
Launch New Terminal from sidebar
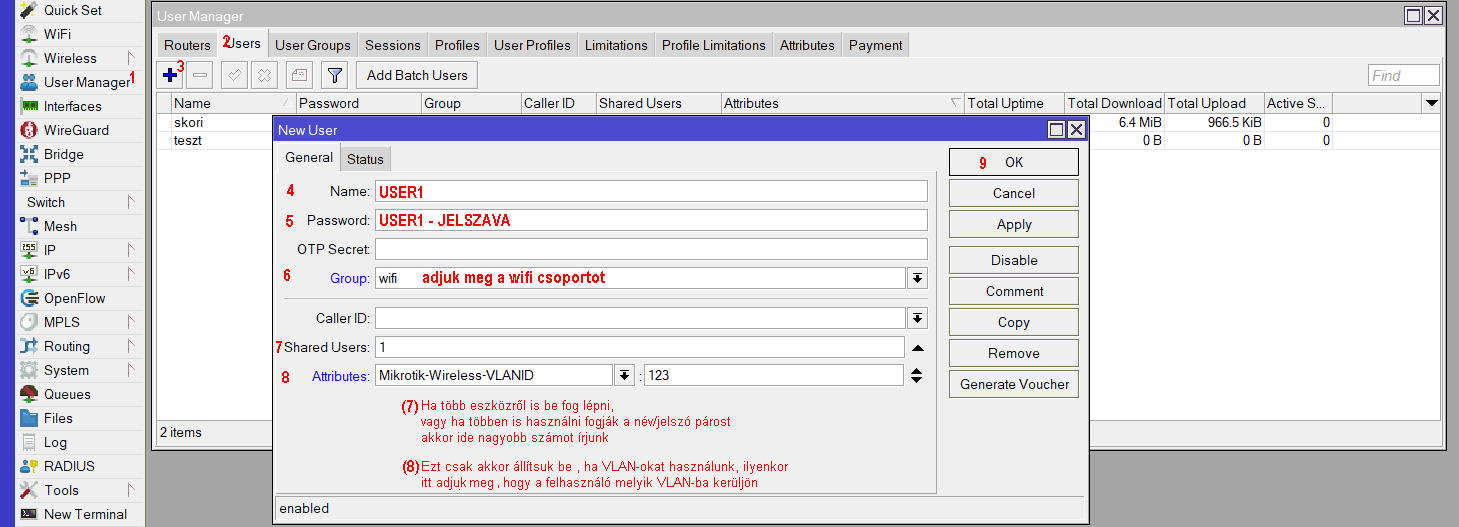(x=85, y=514)
